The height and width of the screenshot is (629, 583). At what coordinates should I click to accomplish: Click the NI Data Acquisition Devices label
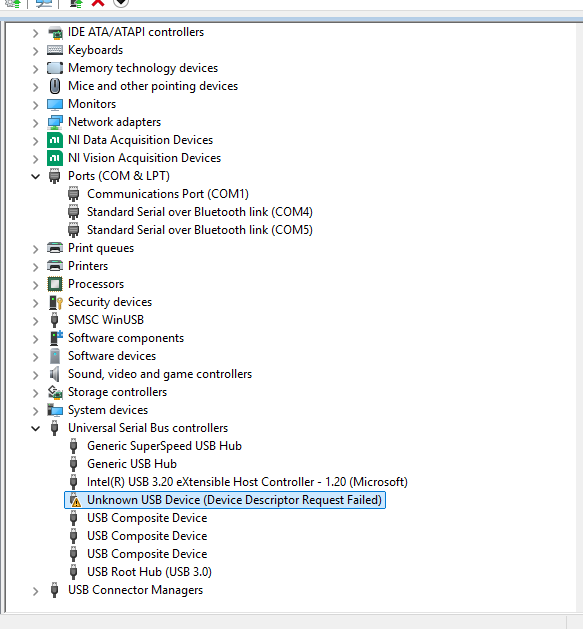[x=140, y=140]
